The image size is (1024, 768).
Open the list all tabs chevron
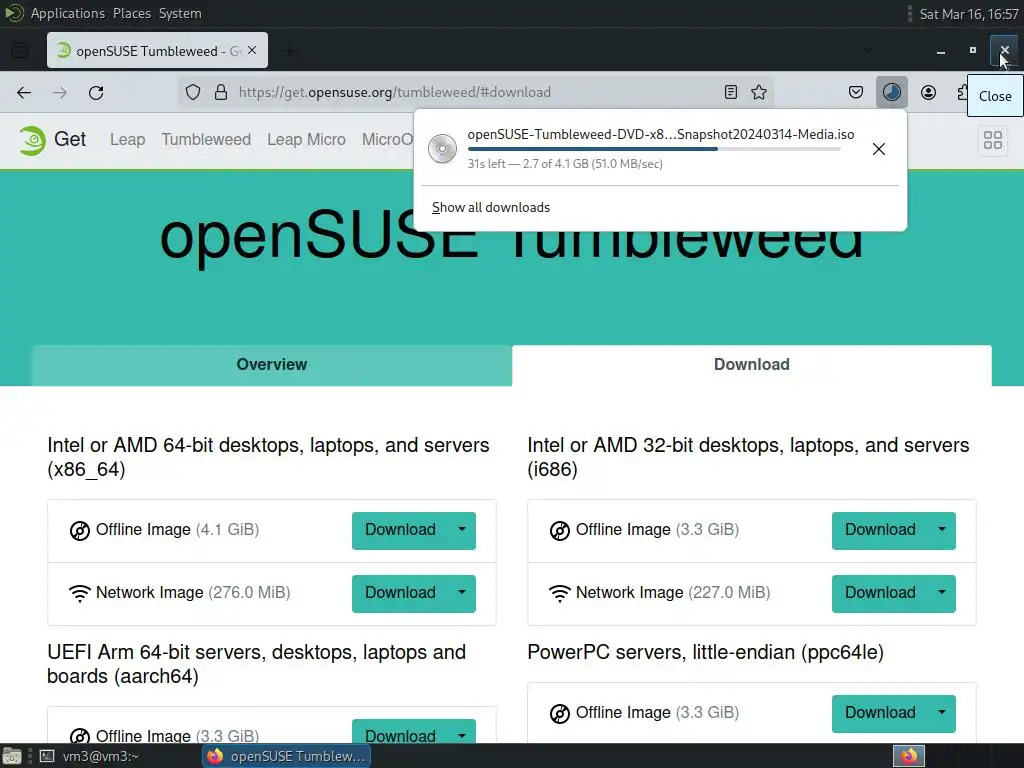tap(867, 50)
